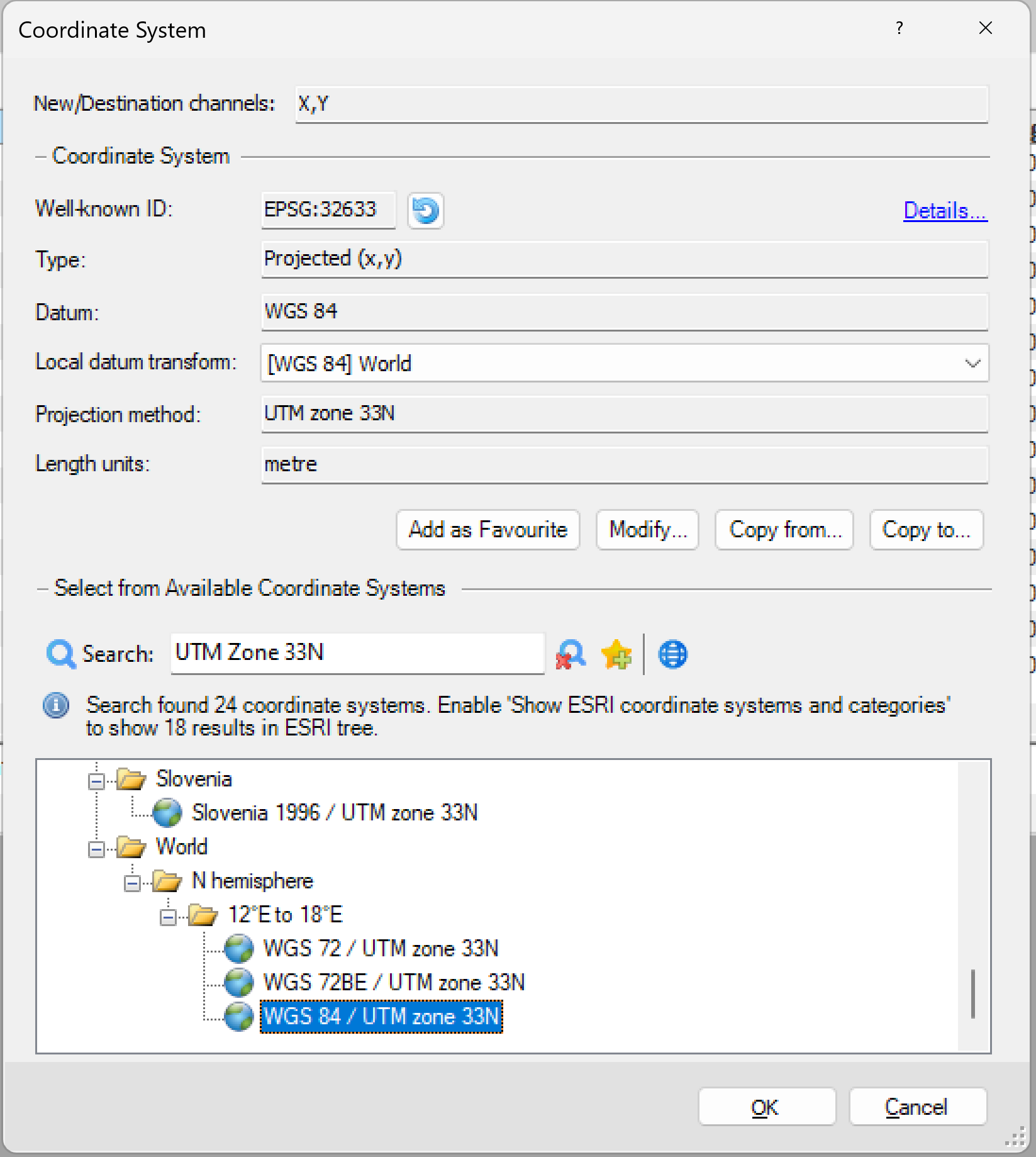The image size is (1036, 1157).
Task: Click the Add as Favourite button
Action: (487, 530)
